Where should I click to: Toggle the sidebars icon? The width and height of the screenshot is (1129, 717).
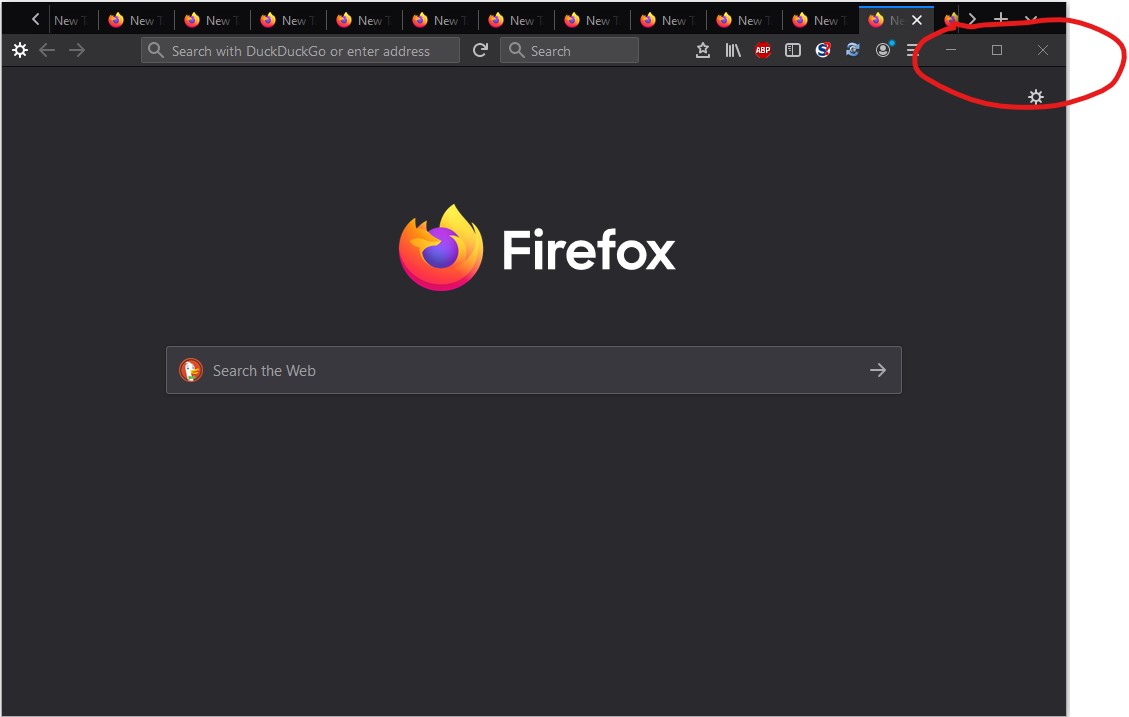tap(793, 50)
